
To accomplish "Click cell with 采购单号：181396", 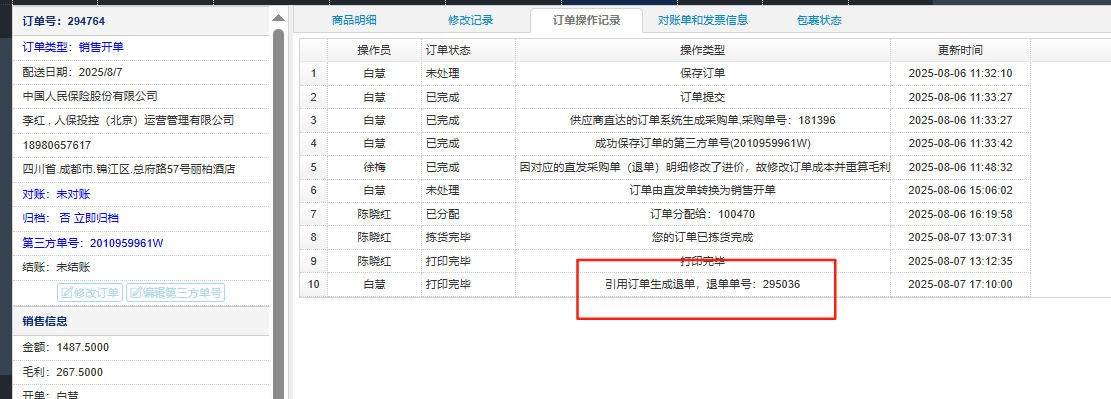I will click(702, 120).
